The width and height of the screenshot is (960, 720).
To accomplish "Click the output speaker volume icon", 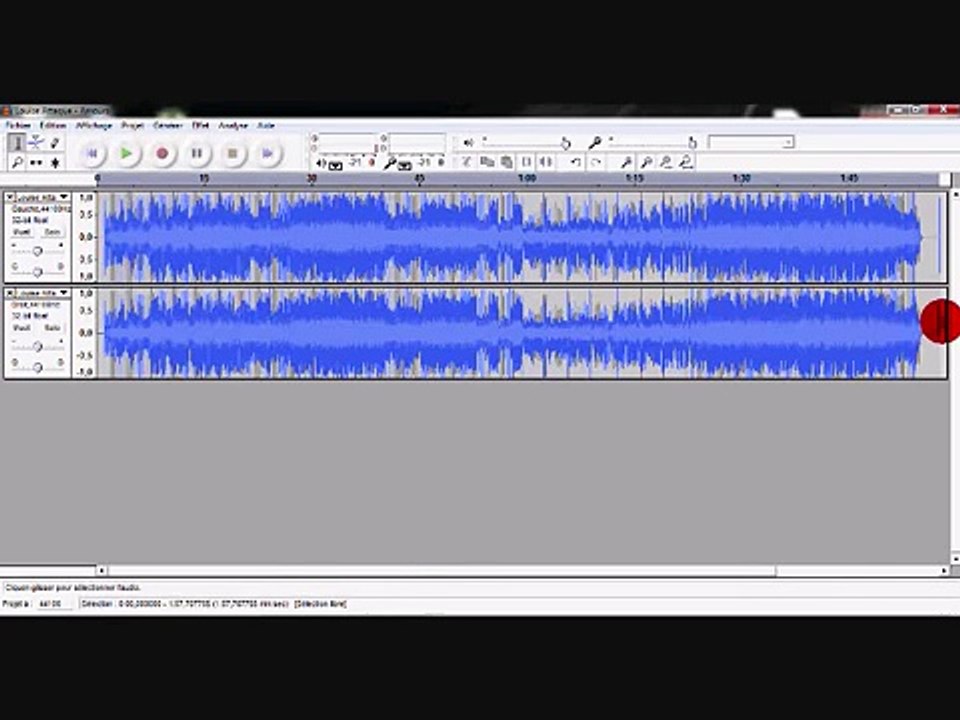I will [x=468, y=143].
